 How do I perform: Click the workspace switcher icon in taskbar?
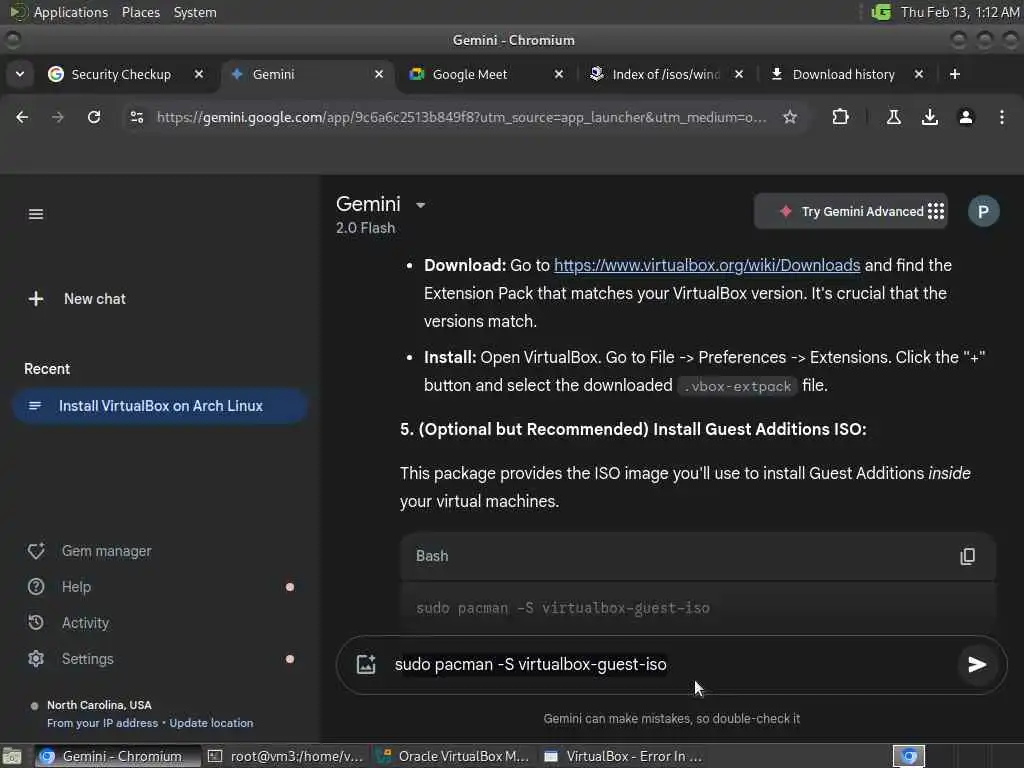[909, 756]
